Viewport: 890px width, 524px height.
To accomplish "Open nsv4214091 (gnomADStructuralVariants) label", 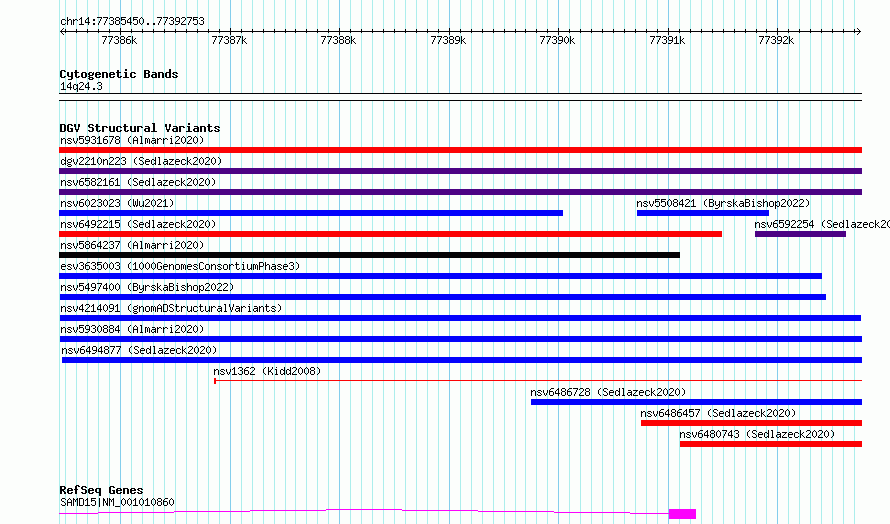I will click(171, 308).
